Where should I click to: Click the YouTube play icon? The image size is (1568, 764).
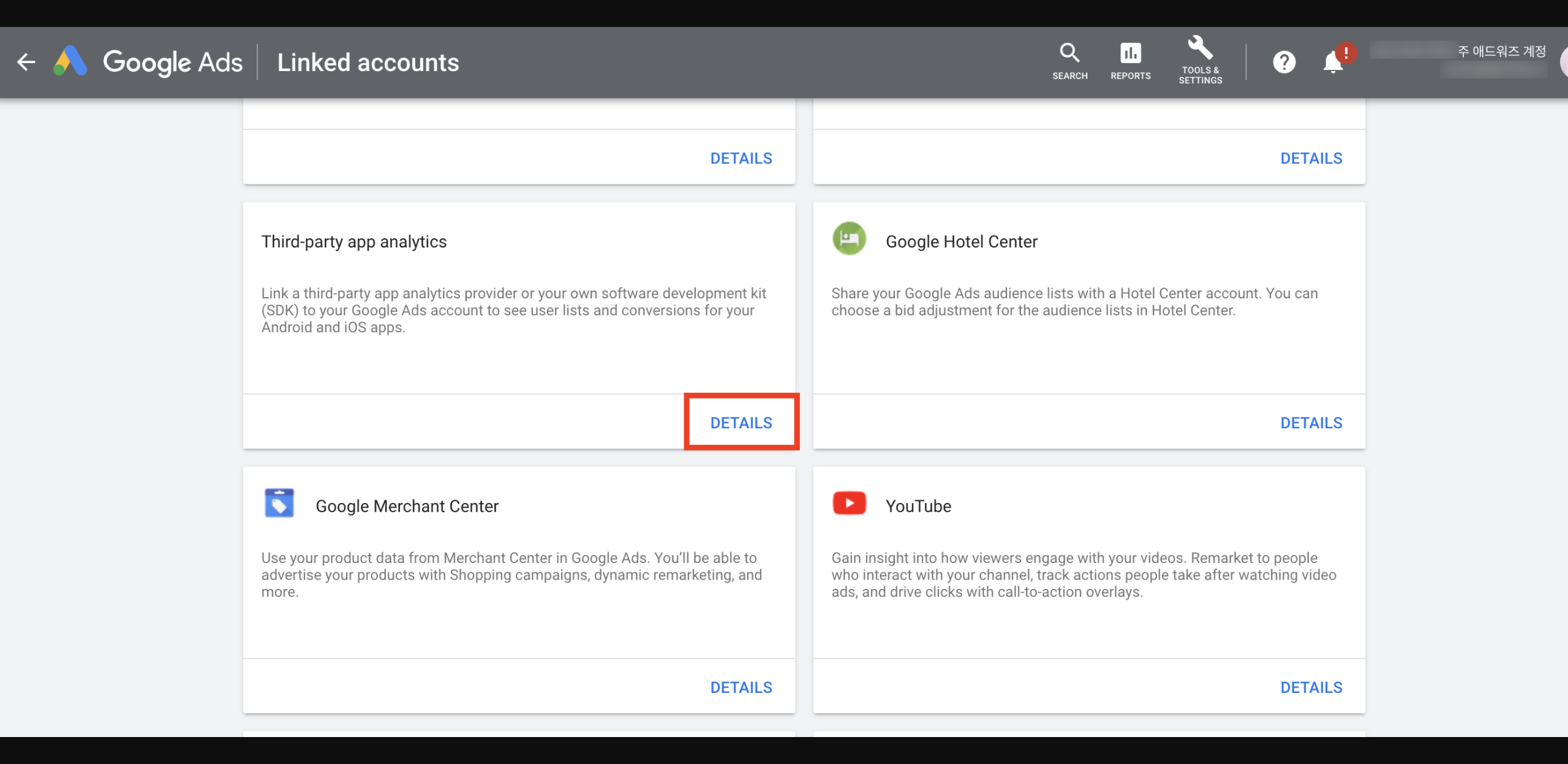[849, 503]
